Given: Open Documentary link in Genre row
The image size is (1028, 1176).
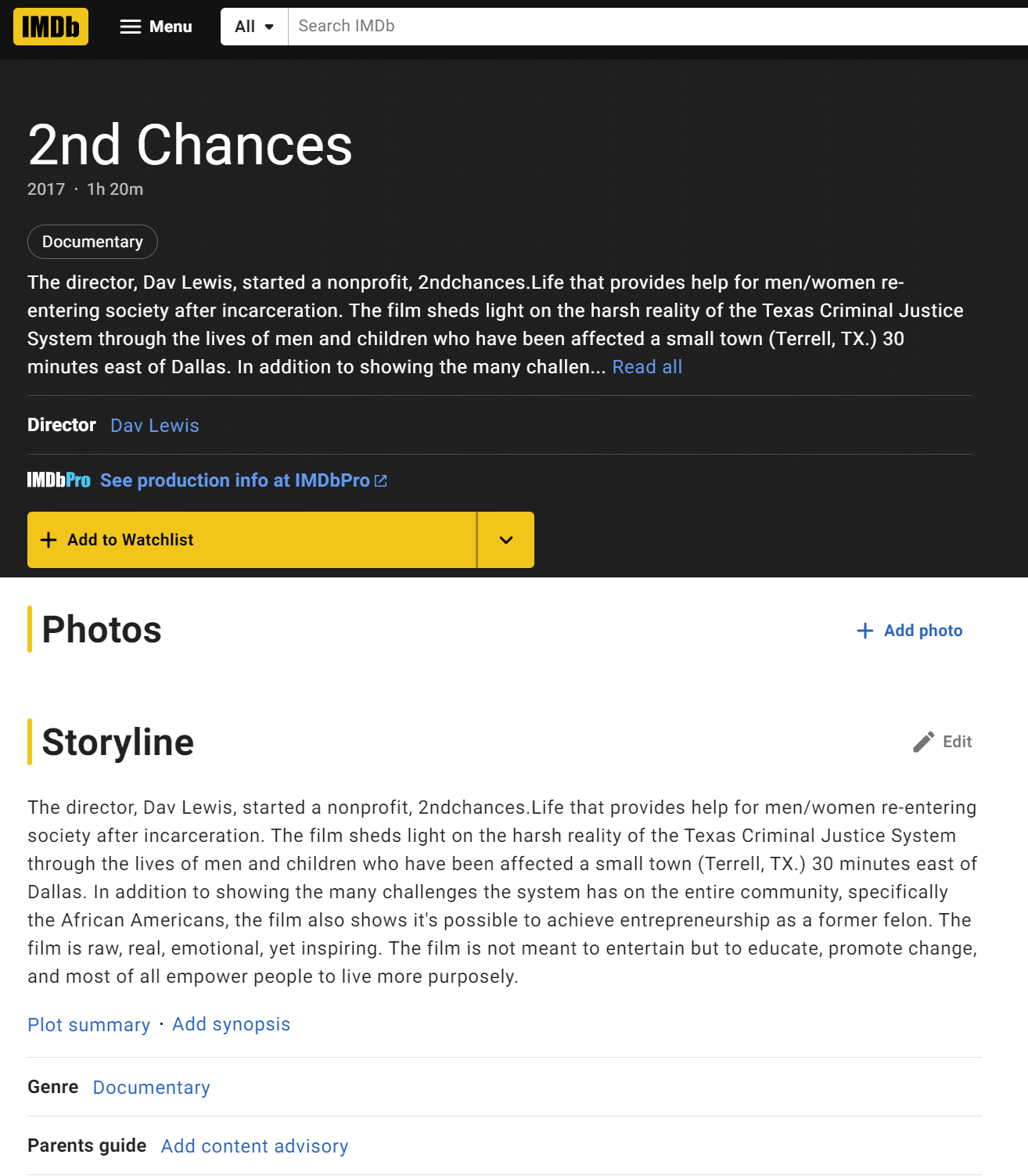Looking at the screenshot, I should click(151, 1088).
